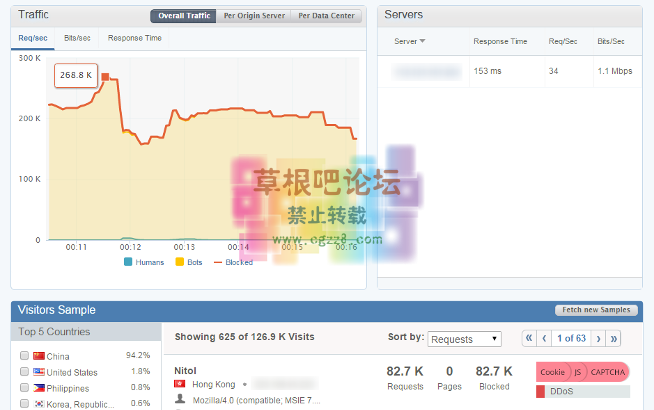This screenshot has width=654, height=410.
Task: Click the 1 of 63 page indicator
Action: pyautogui.click(x=571, y=338)
